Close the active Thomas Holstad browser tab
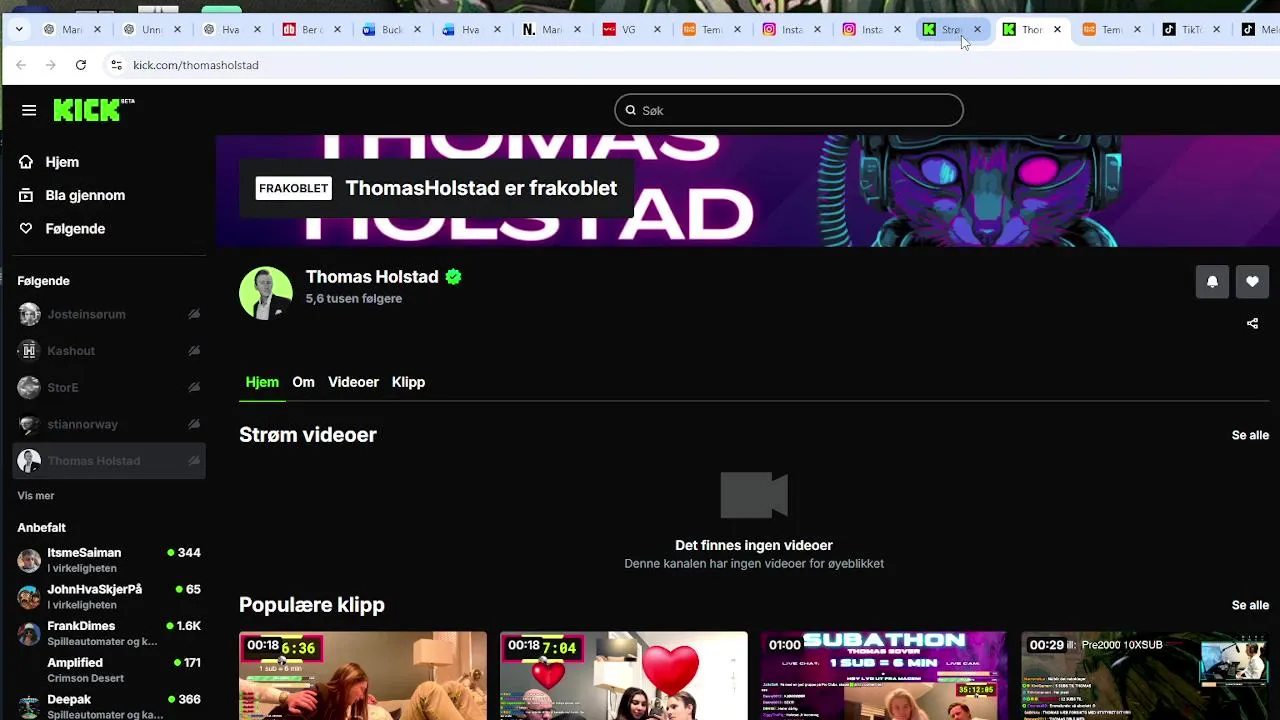 (1057, 30)
